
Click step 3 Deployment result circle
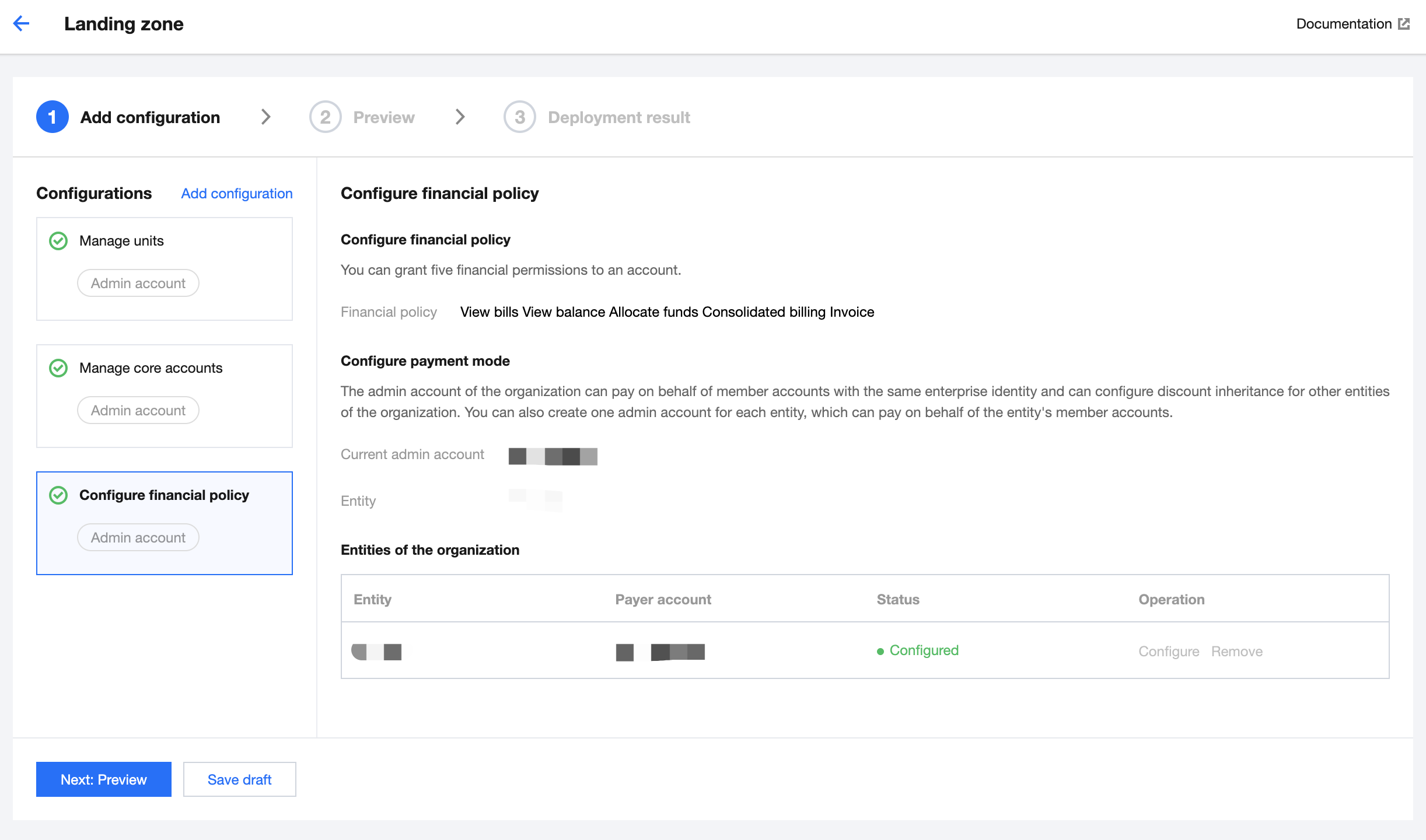[x=519, y=117]
